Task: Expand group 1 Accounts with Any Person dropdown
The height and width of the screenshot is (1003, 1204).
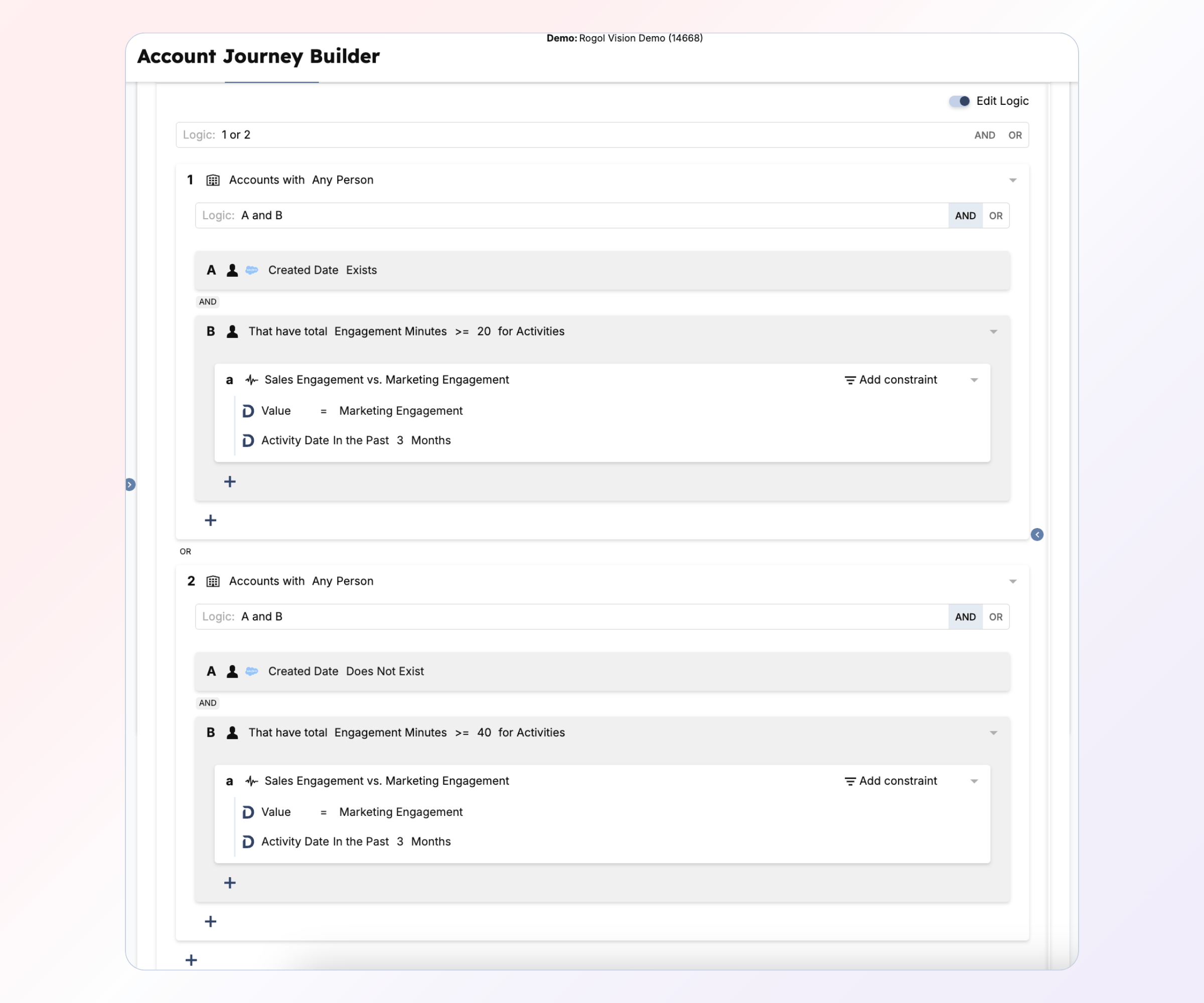Action: point(1012,180)
